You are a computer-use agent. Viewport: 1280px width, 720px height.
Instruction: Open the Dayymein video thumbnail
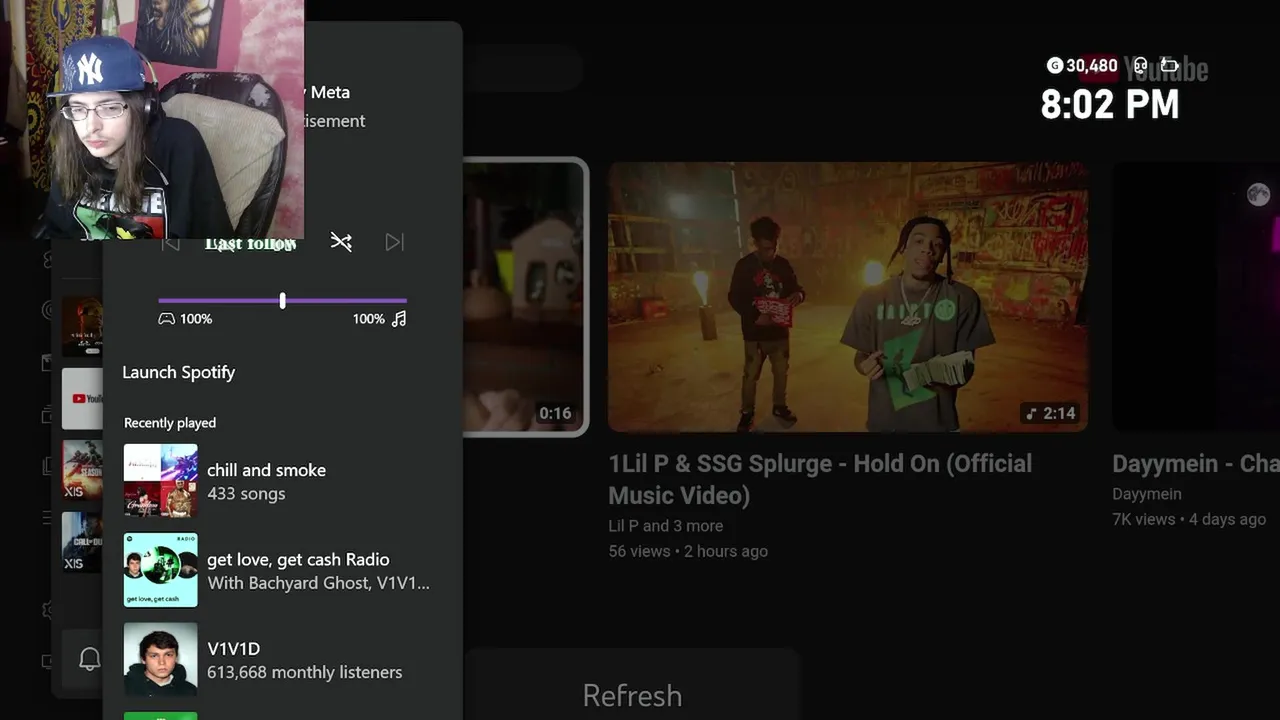click(x=1196, y=297)
